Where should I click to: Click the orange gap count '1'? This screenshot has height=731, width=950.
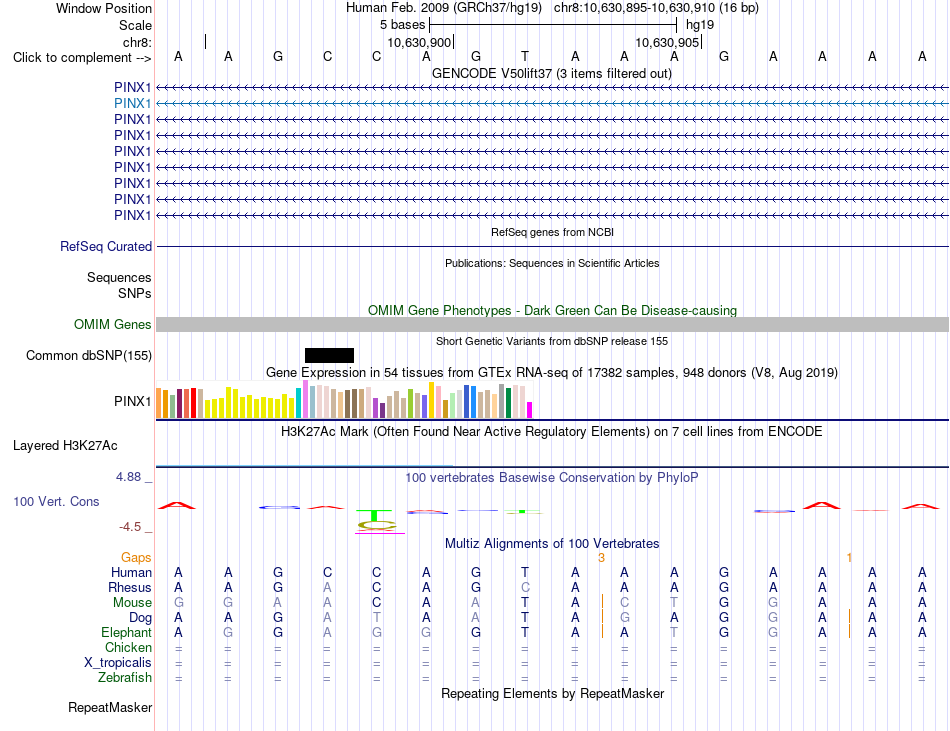coord(849,557)
